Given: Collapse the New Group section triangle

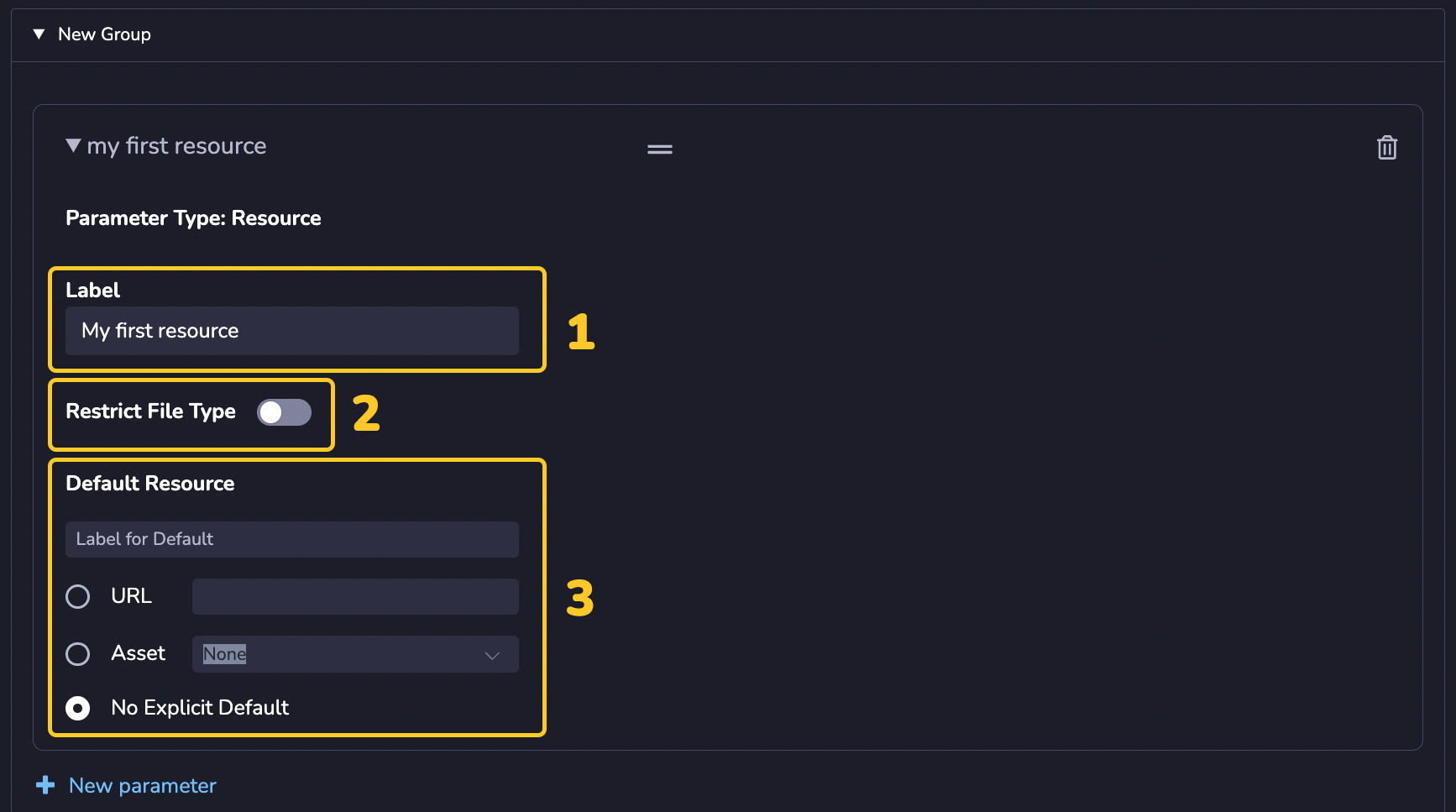Looking at the screenshot, I should pyautogui.click(x=39, y=34).
